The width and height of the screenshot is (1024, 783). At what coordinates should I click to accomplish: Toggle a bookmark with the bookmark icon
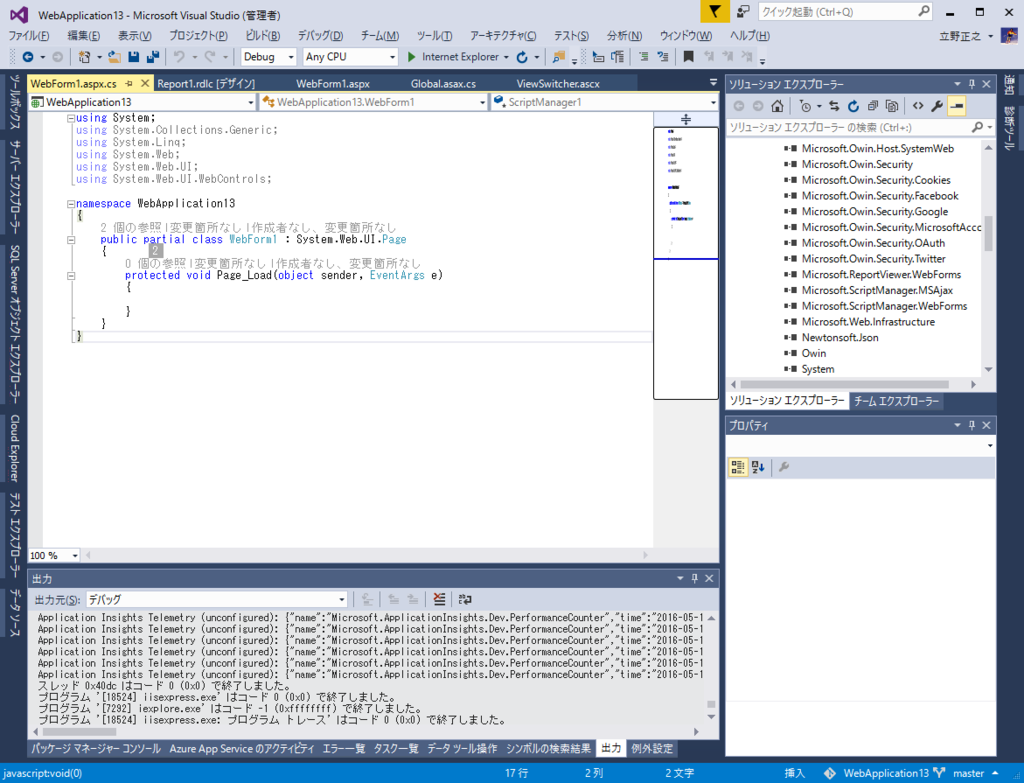click(688, 57)
